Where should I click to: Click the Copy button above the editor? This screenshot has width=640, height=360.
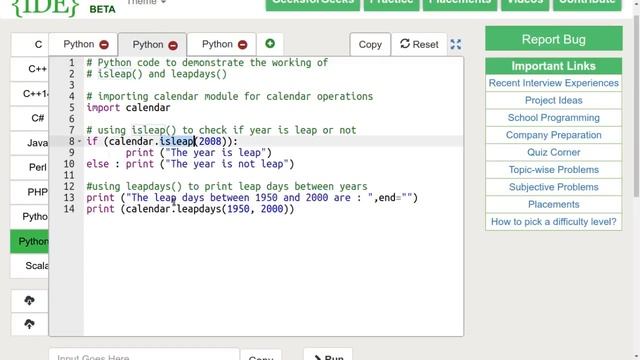370,44
